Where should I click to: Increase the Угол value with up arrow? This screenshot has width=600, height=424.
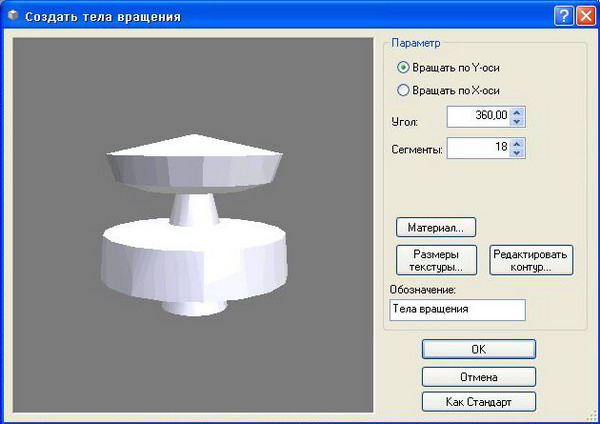517,113
